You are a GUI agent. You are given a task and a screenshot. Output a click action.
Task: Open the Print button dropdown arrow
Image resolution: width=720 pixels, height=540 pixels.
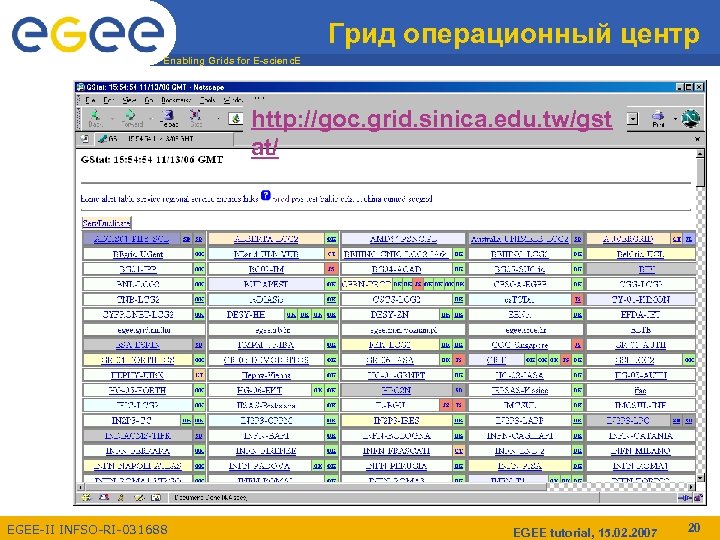pos(675,119)
